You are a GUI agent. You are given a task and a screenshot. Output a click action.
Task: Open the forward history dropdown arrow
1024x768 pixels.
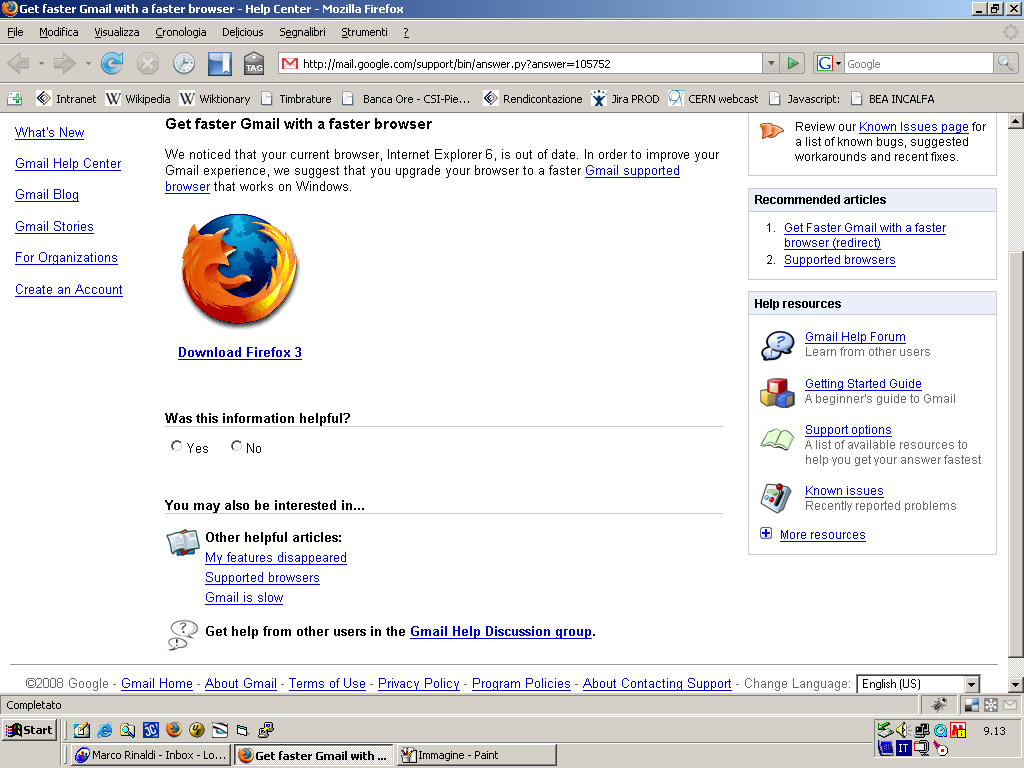88,63
